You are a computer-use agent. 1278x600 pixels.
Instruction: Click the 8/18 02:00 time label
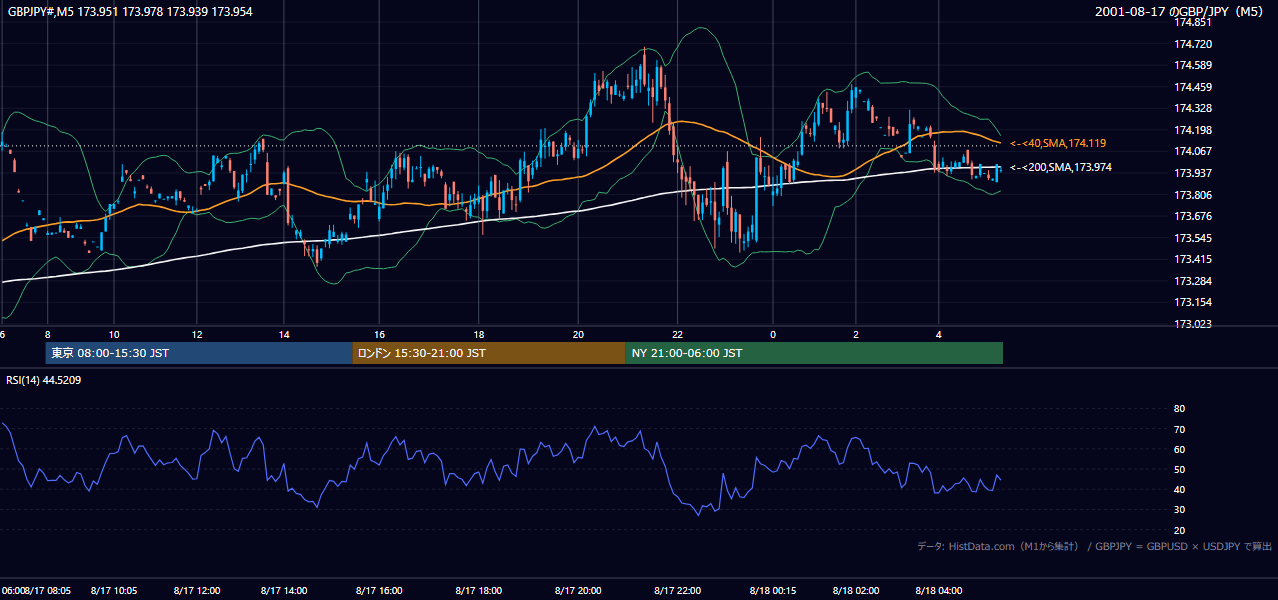point(856,591)
